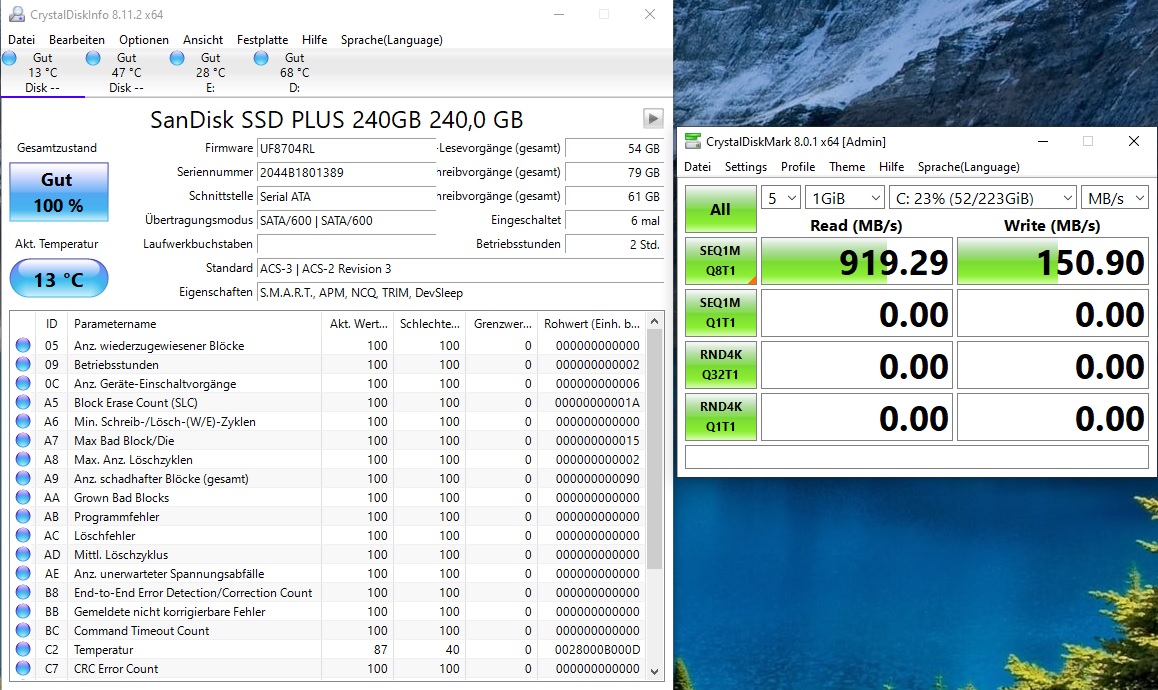Click the SEQ1M Q8T1 read result 919.29
1158x690 pixels.
[856, 262]
